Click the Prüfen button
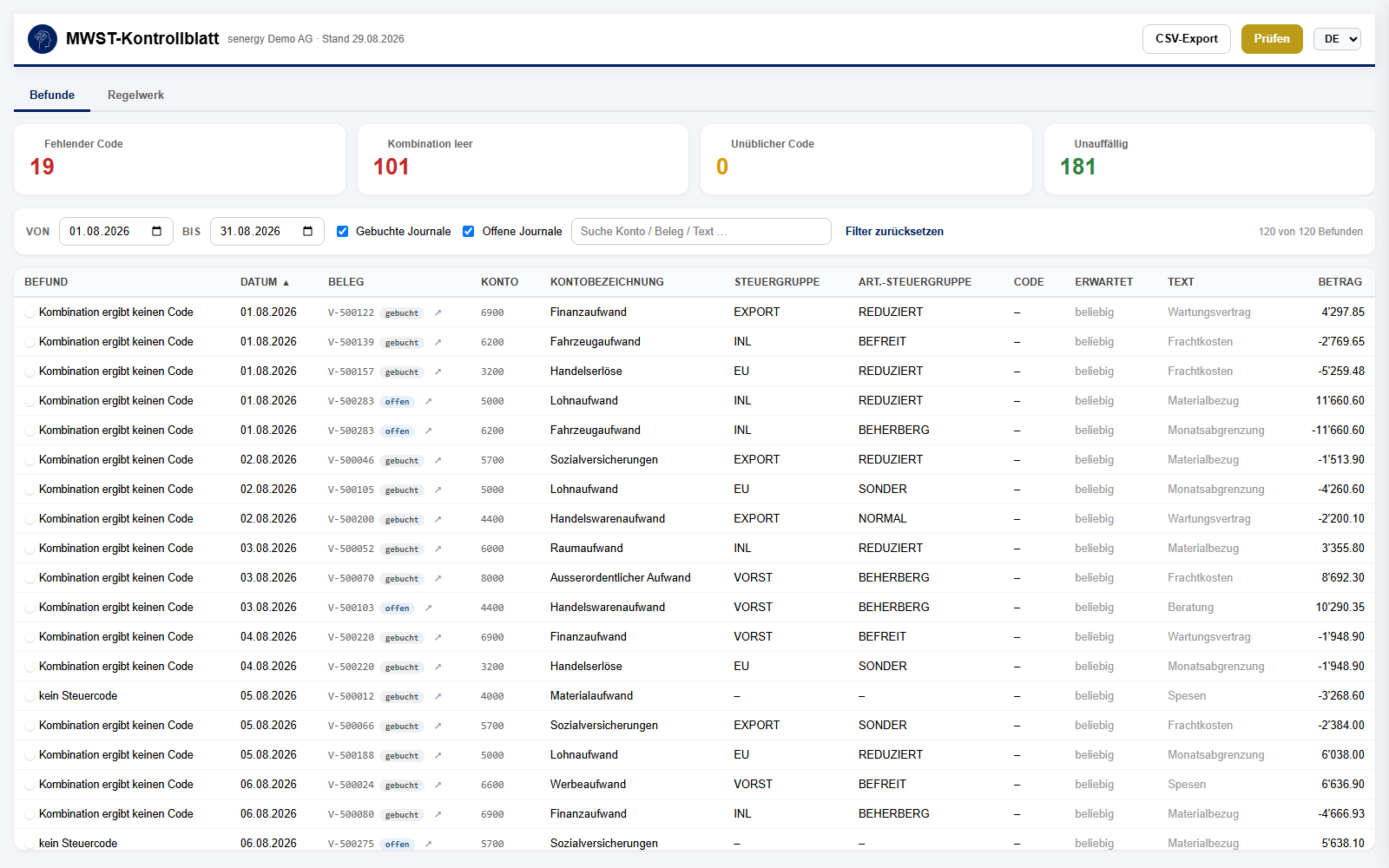Image resolution: width=1389 pixels, height=868 pixels. click(x=1272, y=39)
